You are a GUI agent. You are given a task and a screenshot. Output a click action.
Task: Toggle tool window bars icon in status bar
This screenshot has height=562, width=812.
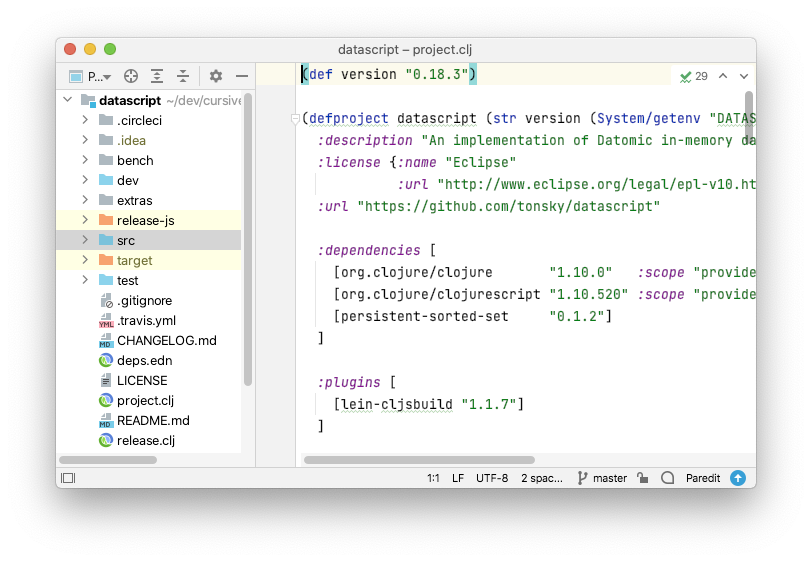(x=68, y=478)
